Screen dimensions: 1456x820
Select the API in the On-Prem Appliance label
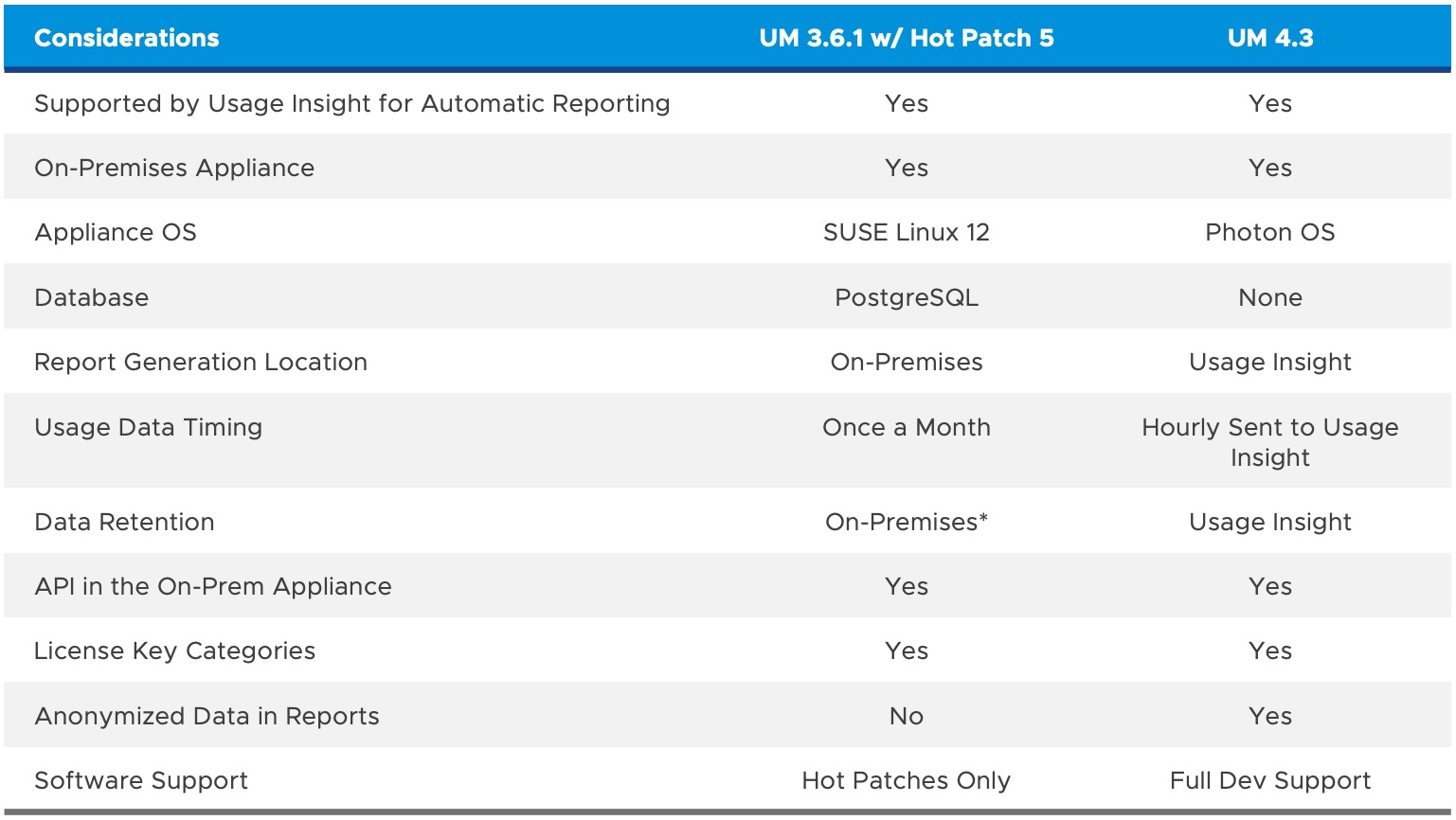213,586
